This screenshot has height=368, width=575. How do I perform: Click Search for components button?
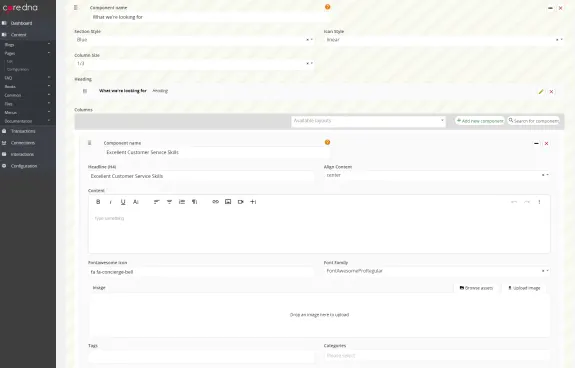[x=534, y=121]
